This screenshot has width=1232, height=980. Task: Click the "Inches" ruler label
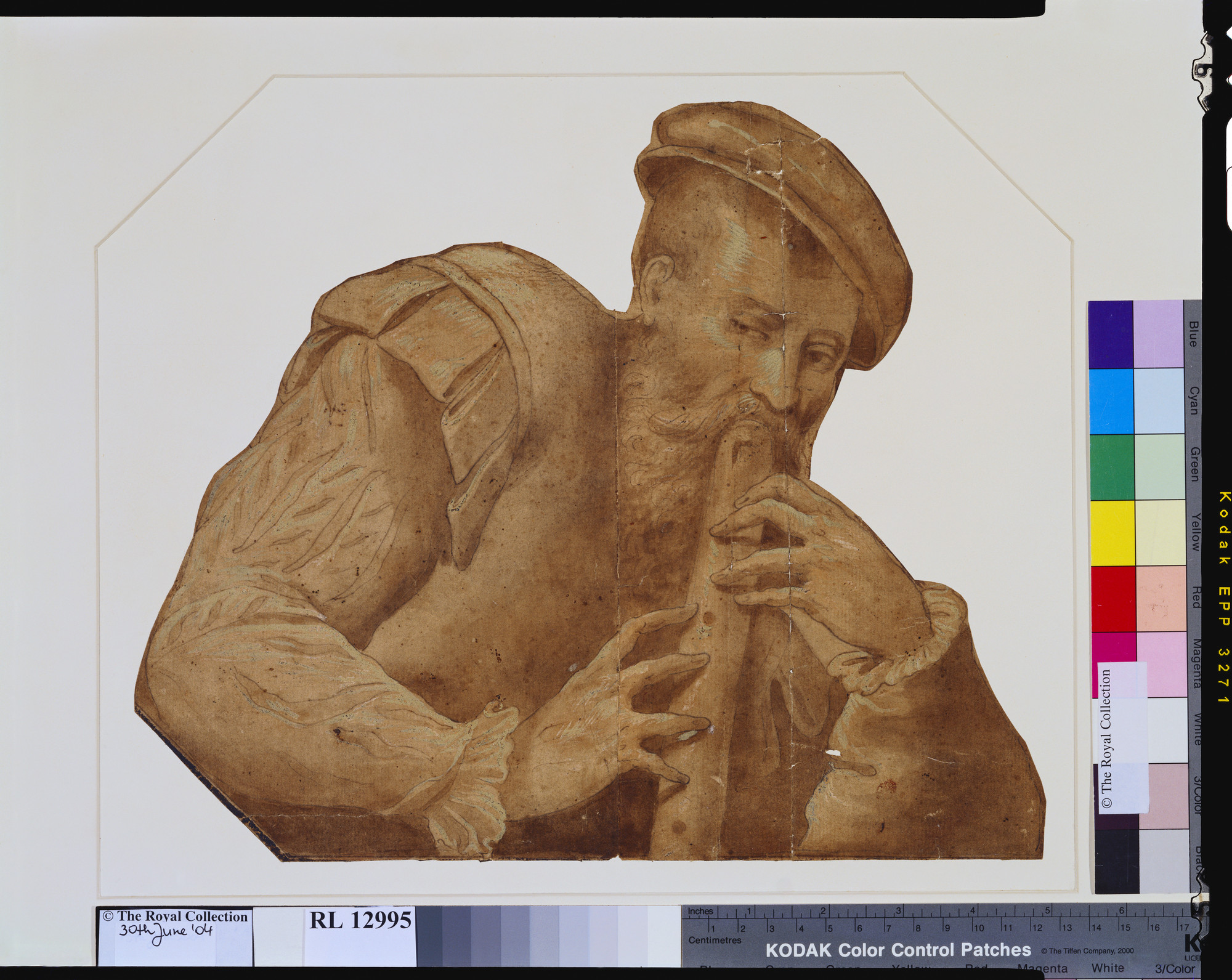pos(700,911)
